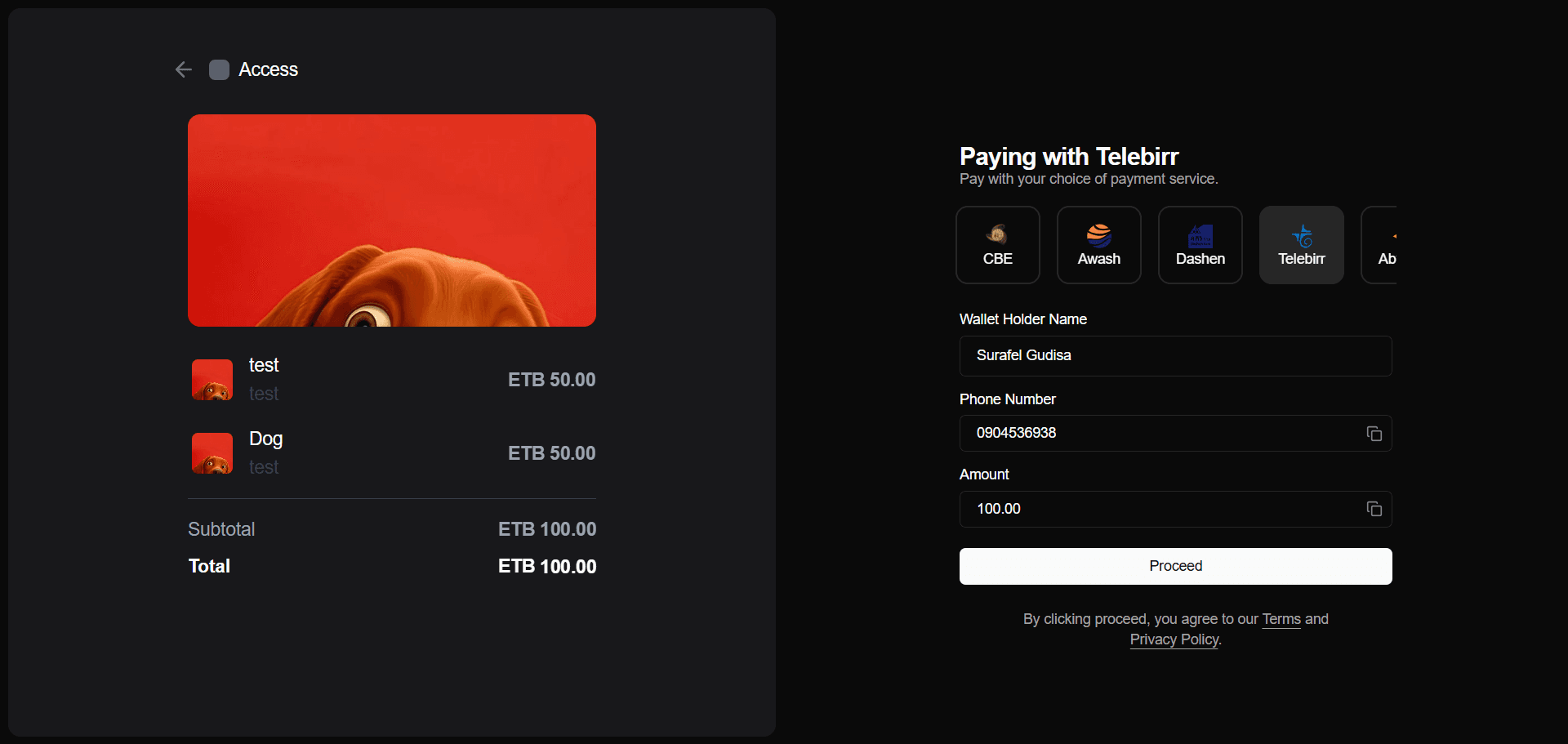
Task: Click the CBE bank logo icon
Action: (x=997, y=234)
